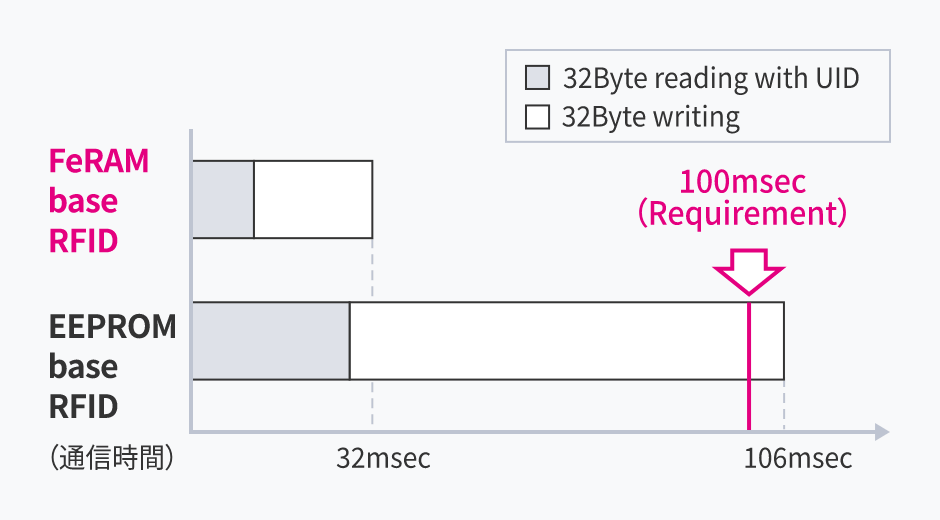The width and height of the screenshot is (940, 520).
Task: Click the "32msec" axis label
Action: 383,459
